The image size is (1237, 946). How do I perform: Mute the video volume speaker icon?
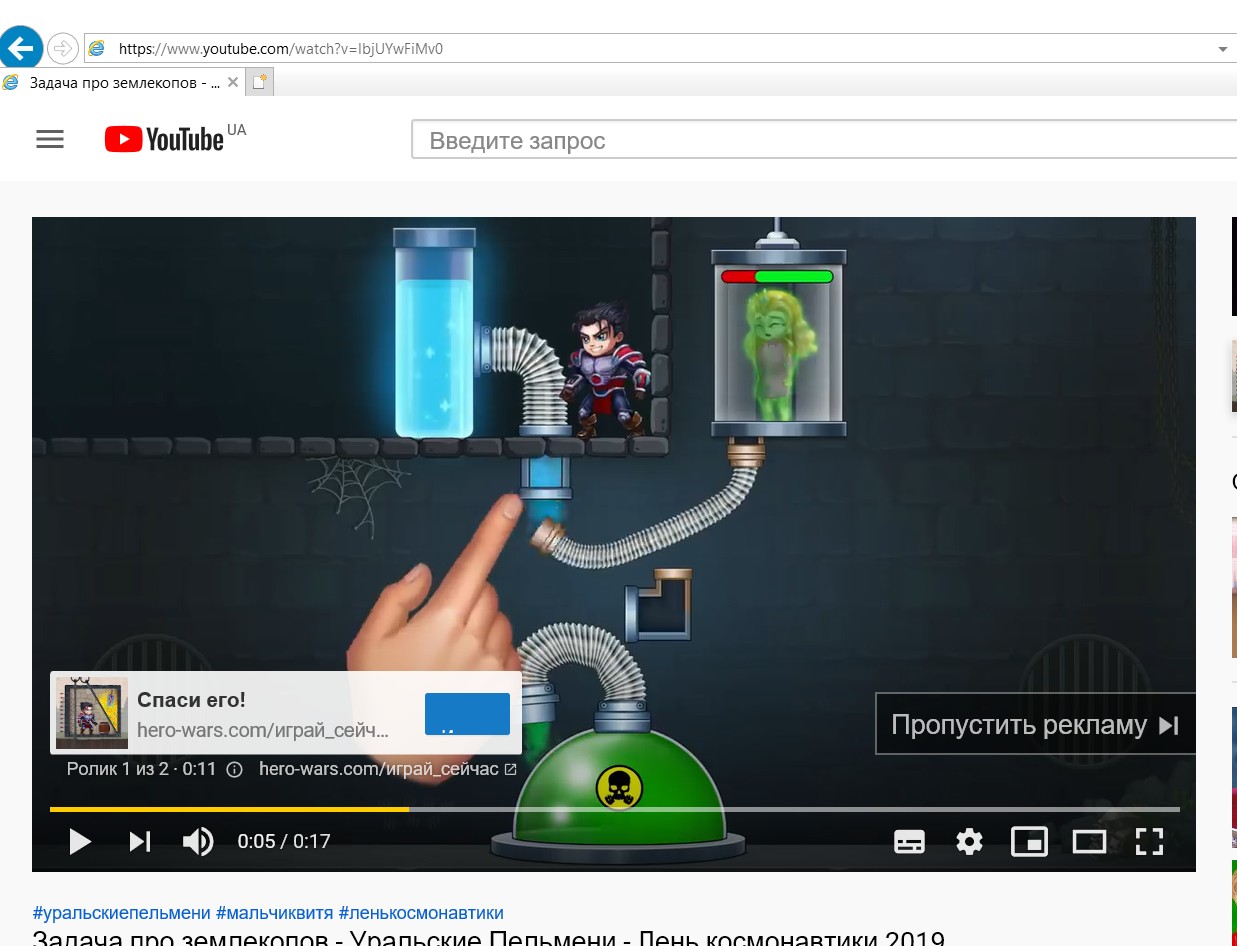click(x=198, y=841)
